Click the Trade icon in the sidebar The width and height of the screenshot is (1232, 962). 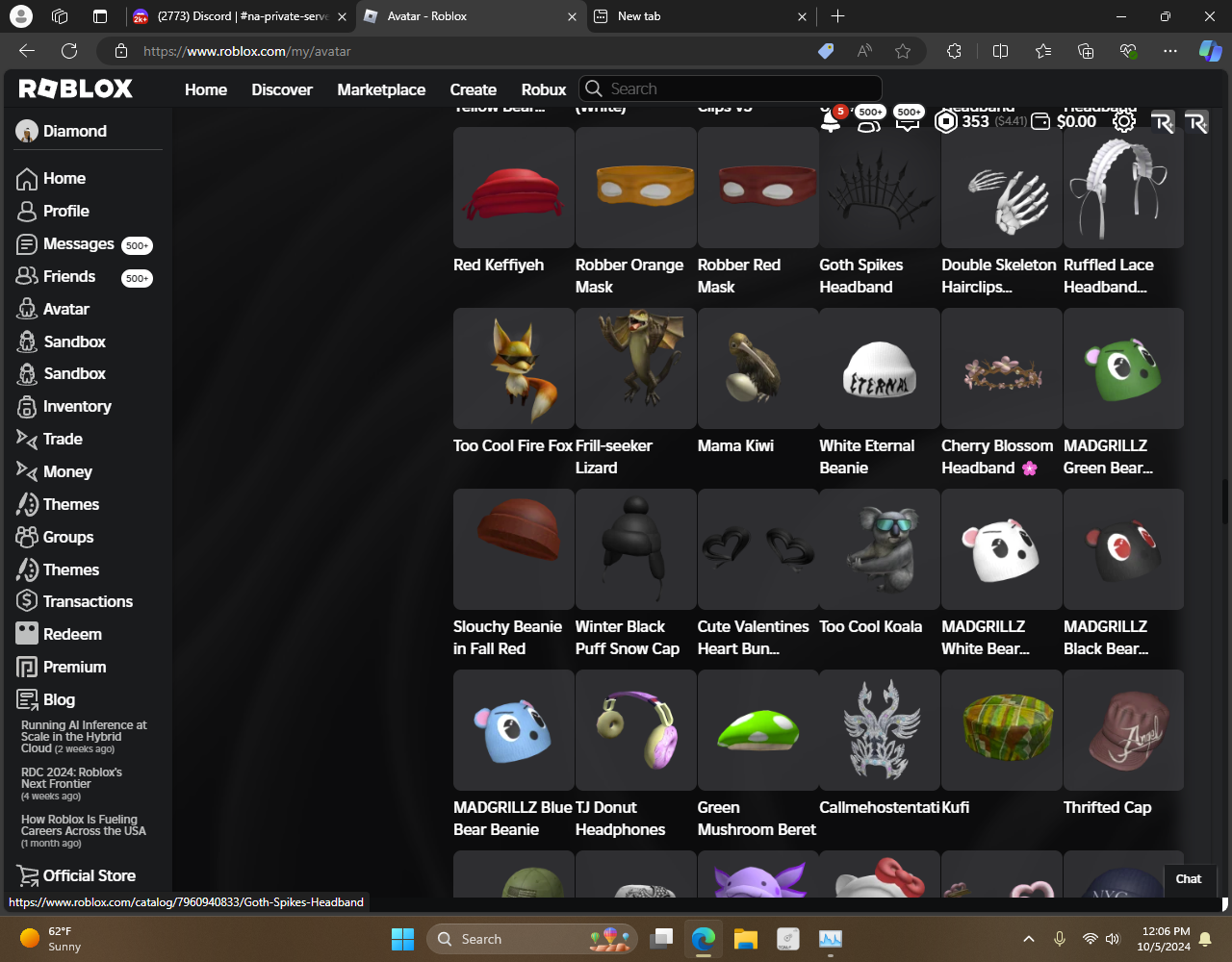tap(27, 440)
